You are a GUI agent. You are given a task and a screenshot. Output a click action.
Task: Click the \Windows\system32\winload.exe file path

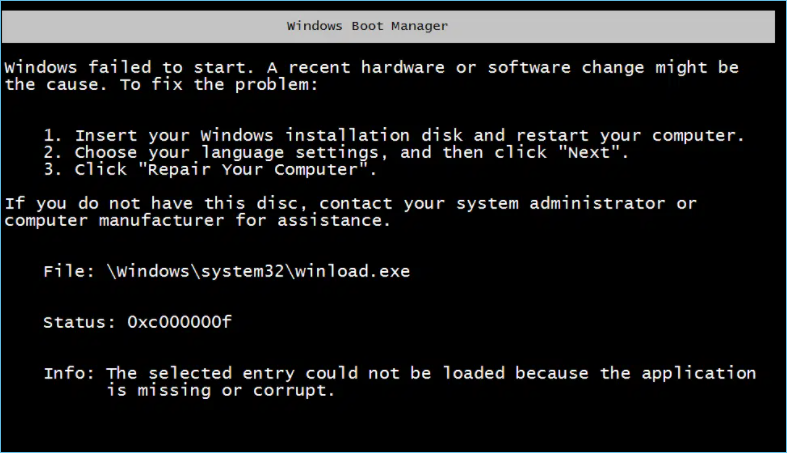click(258, 271)
